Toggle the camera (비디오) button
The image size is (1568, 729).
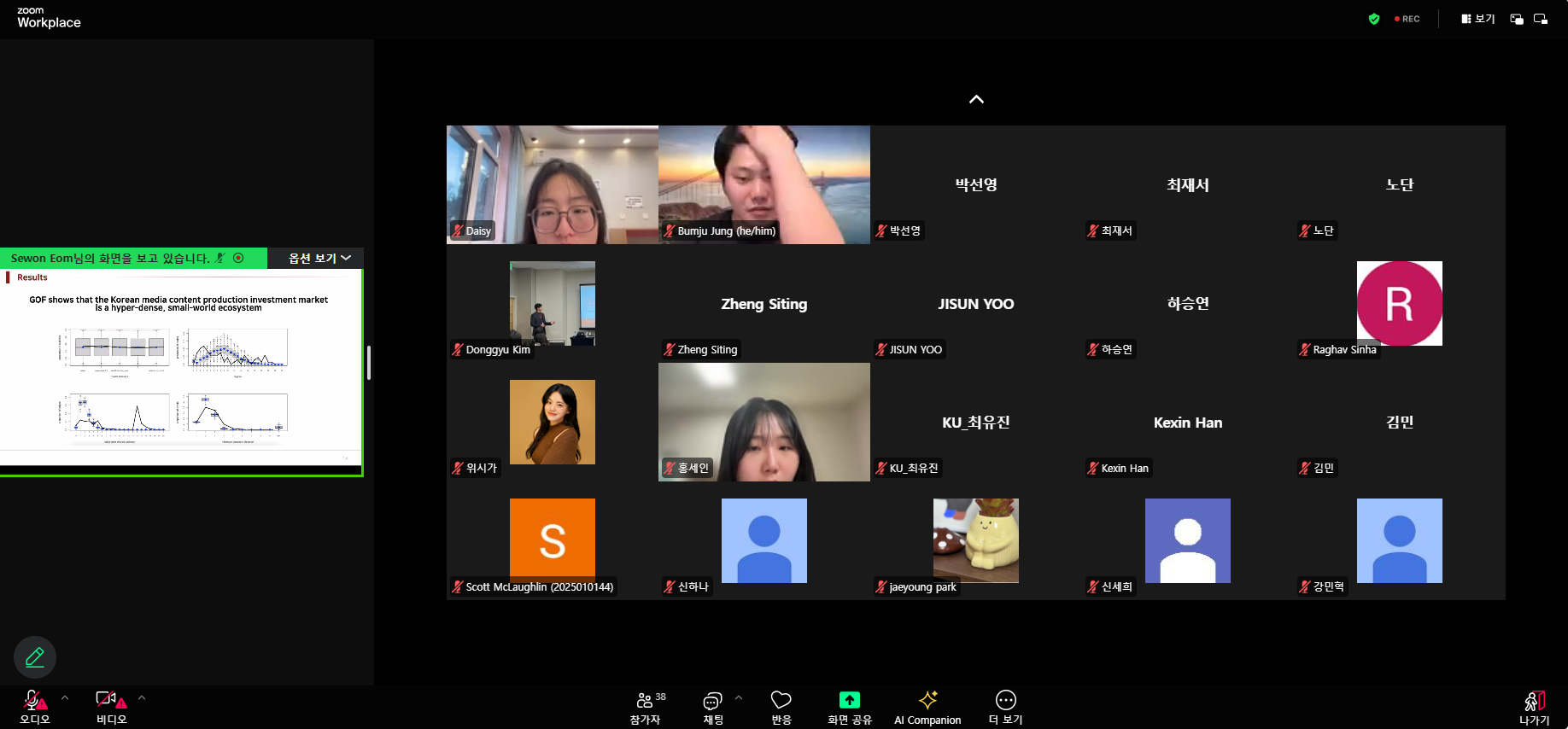point(110,706)
